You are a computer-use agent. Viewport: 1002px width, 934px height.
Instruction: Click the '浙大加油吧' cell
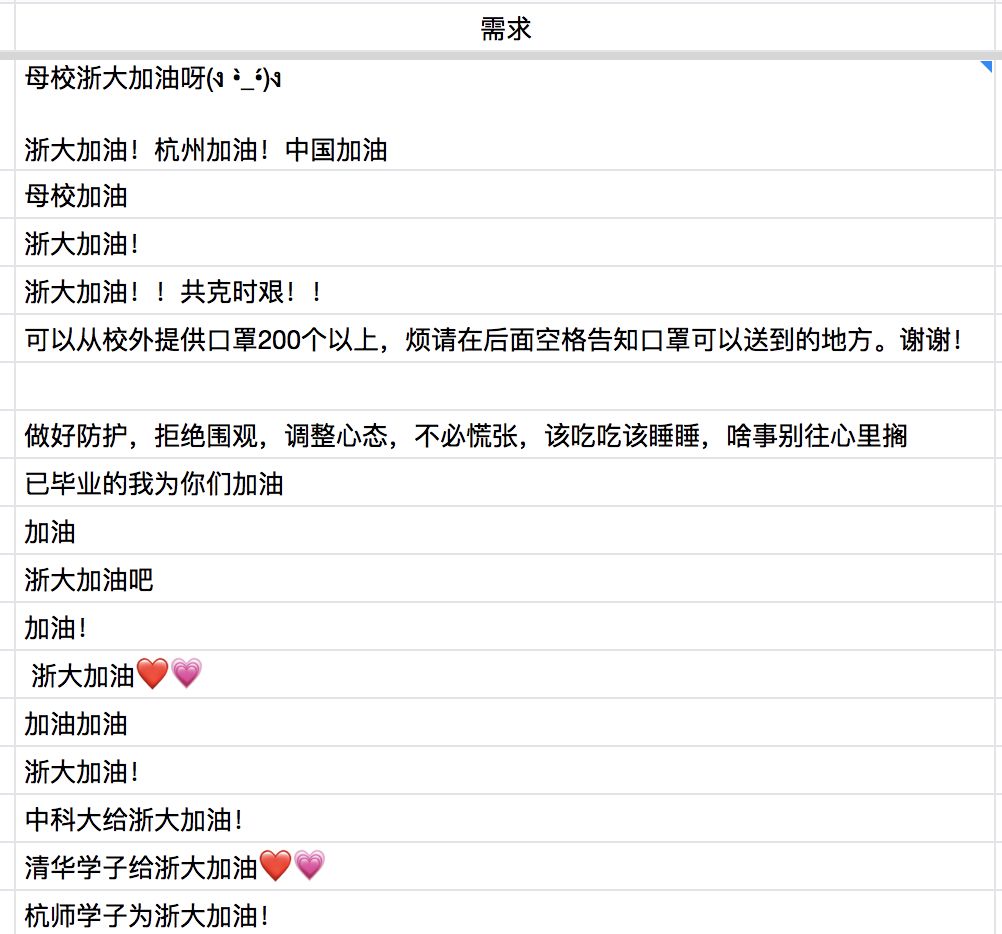click(505, 579)
